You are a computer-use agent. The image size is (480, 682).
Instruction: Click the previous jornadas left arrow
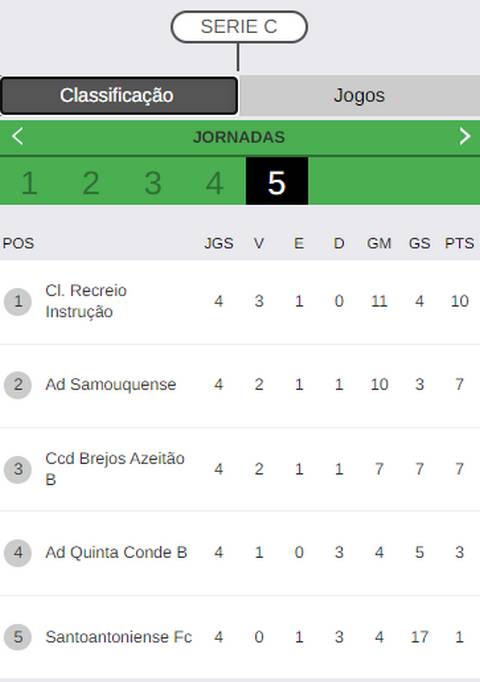tap(17, 137)
